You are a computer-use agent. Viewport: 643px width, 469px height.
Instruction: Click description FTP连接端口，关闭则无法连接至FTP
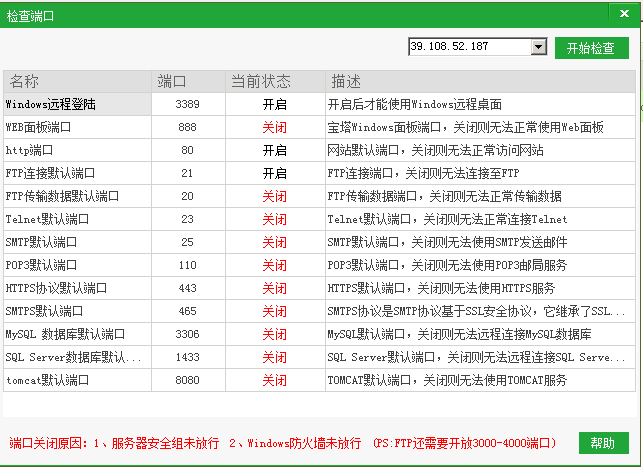point(424,173)
